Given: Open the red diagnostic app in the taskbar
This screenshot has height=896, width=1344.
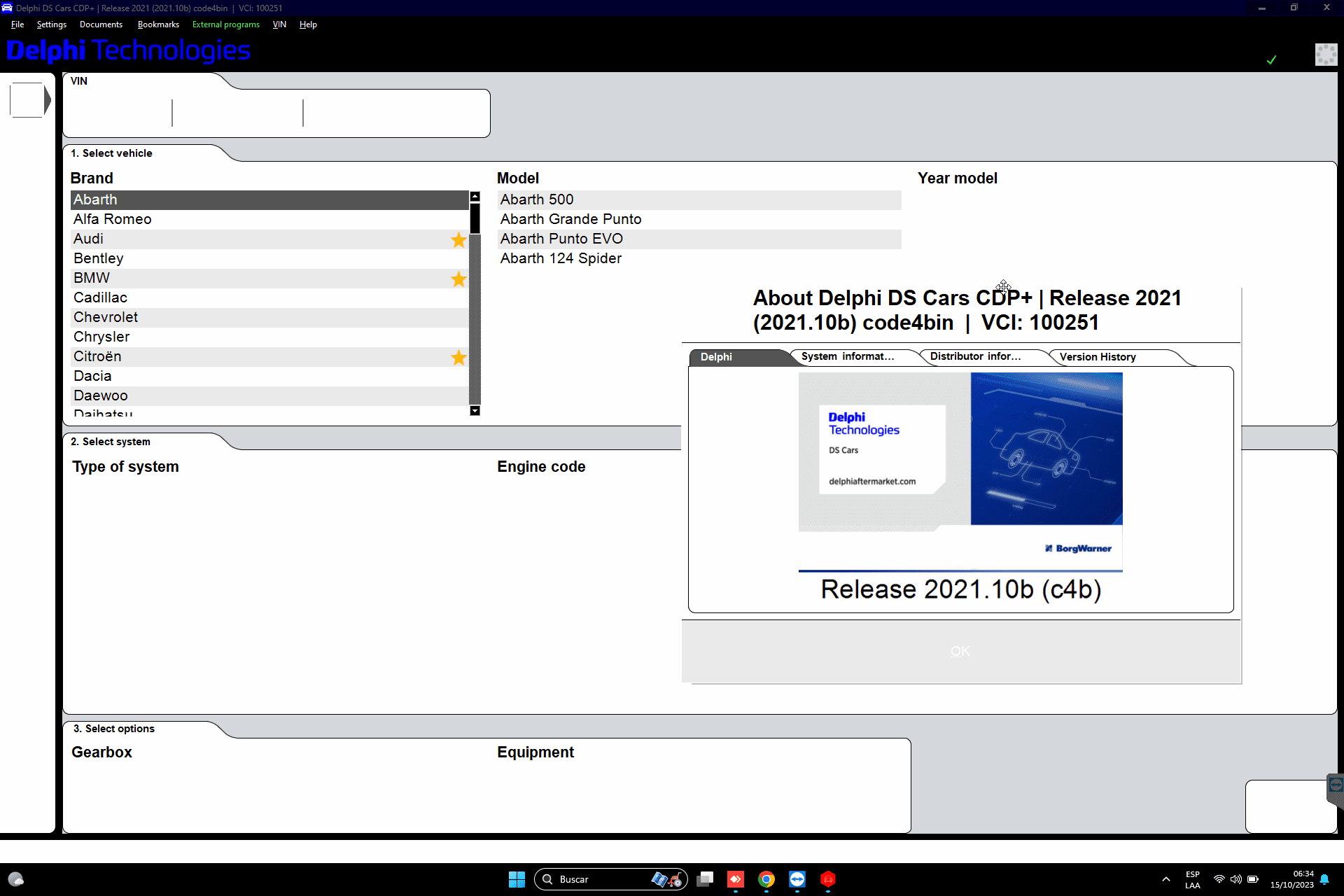Looking at the screenshot, I should (x=828, y=879).
